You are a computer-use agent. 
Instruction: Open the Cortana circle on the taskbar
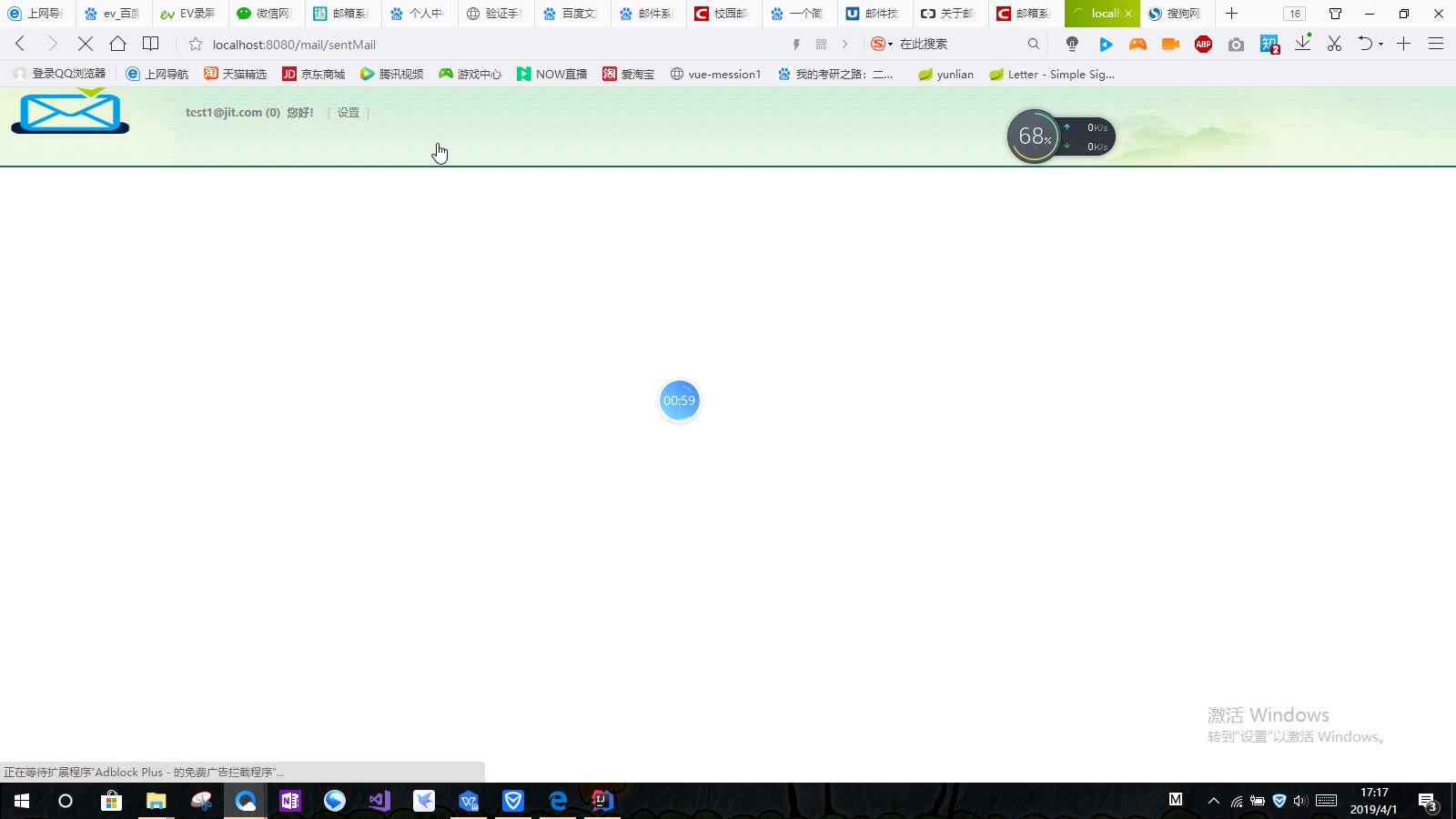tap(66, 801)
